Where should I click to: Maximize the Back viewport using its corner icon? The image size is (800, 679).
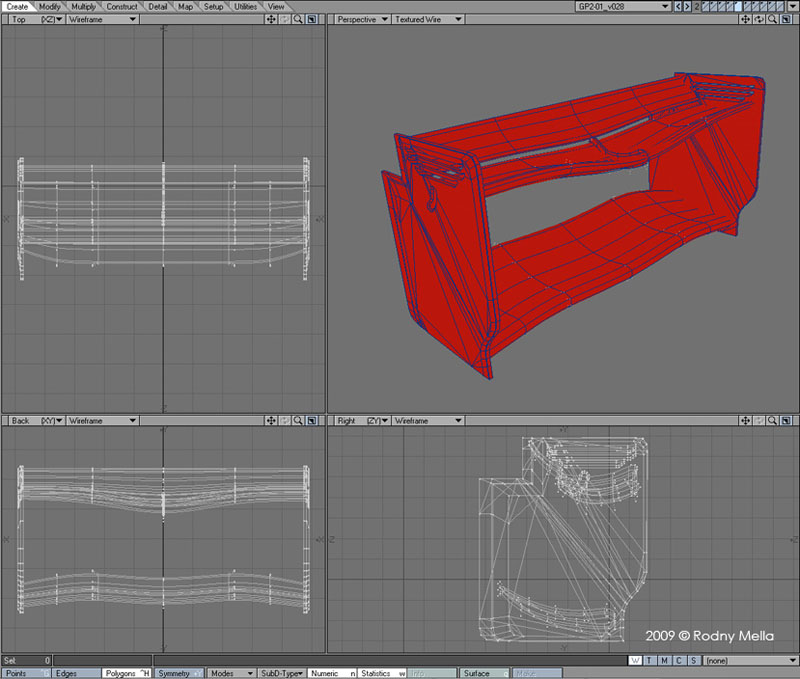pos(311,421)
